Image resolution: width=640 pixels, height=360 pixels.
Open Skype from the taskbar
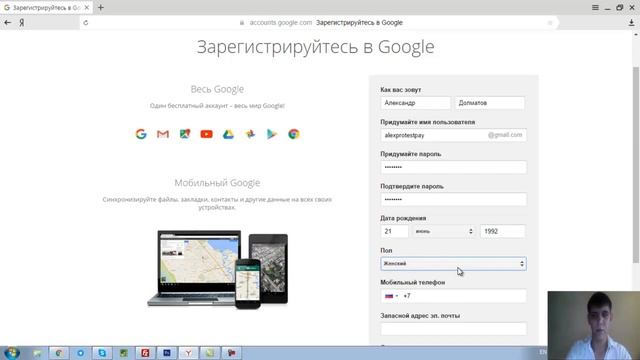(x=102, y=353)
